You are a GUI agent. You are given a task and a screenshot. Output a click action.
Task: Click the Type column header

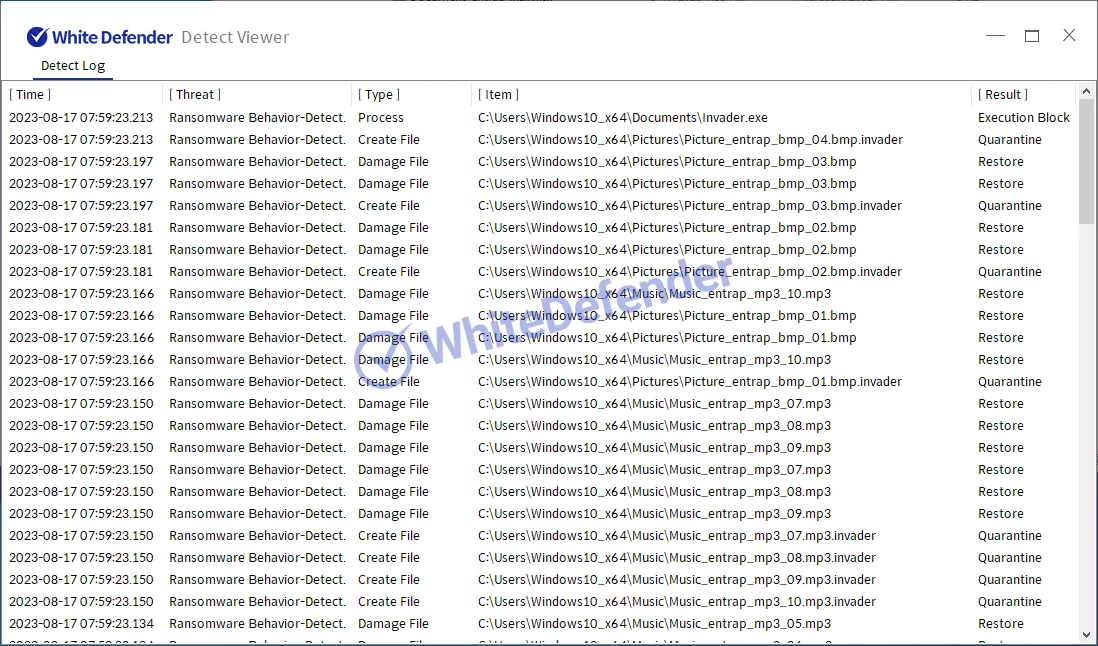[x=378, y=95]
